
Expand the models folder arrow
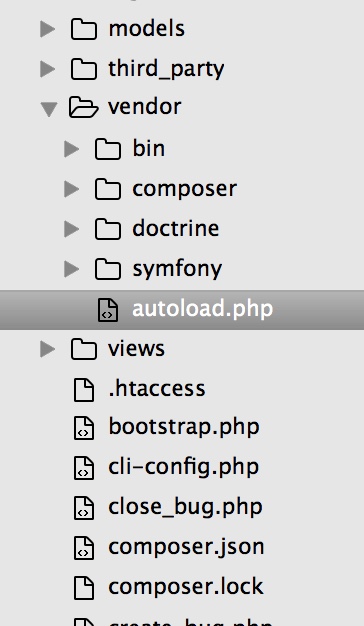coord(48,29)
